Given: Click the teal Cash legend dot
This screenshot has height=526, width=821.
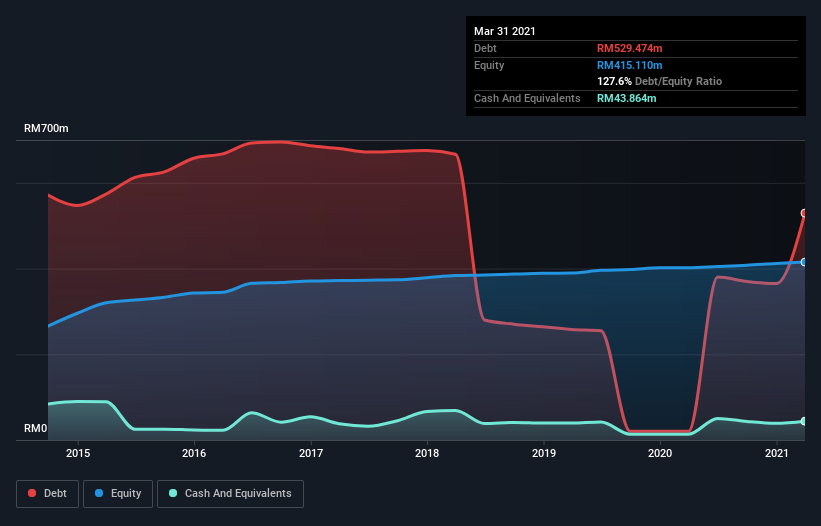Looking at the screenshot, I should click(x=173, y=493).
